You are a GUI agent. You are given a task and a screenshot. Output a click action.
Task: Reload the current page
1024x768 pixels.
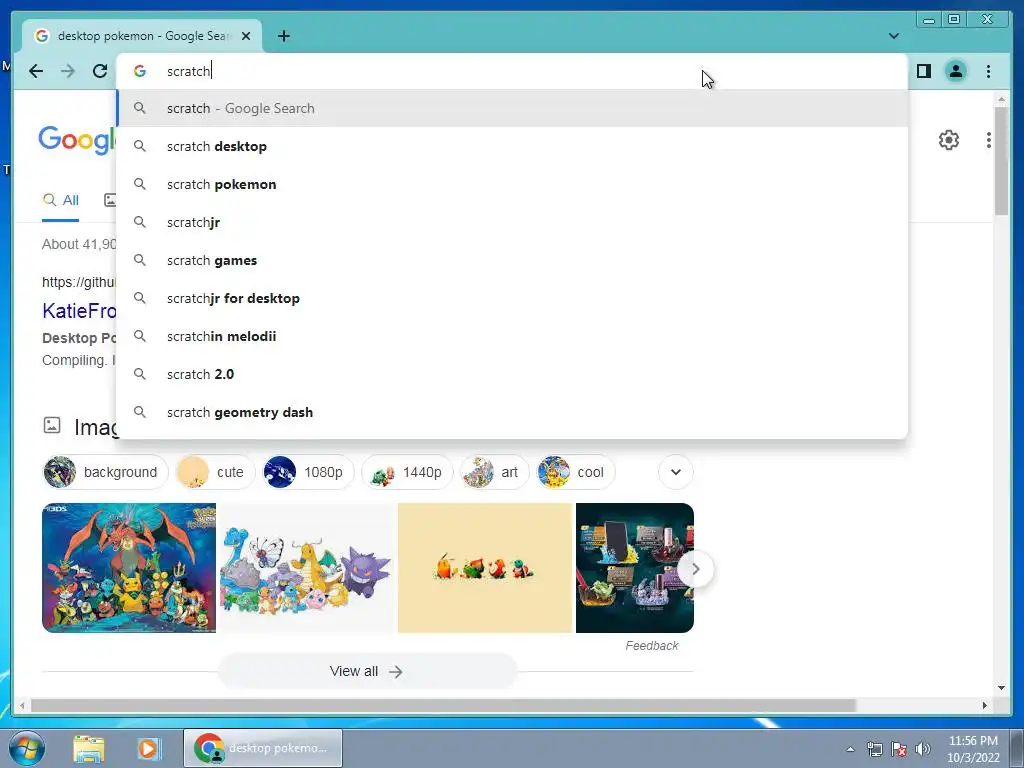coord(99,71)
